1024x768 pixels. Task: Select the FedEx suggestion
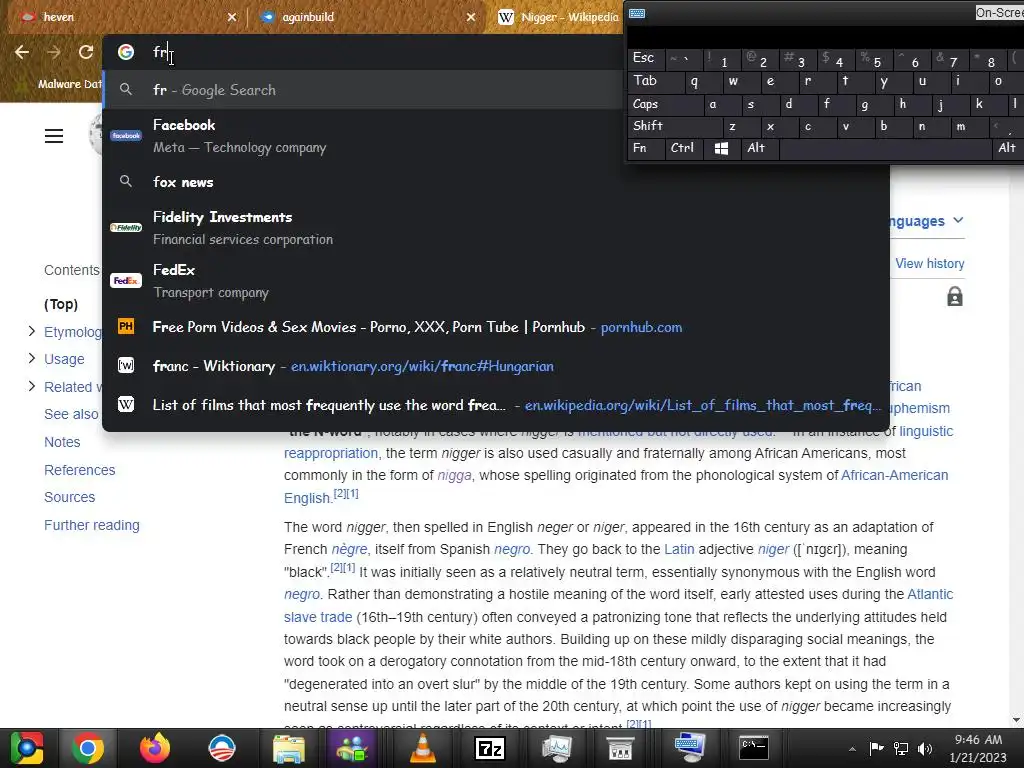click(x=496, y=281)
